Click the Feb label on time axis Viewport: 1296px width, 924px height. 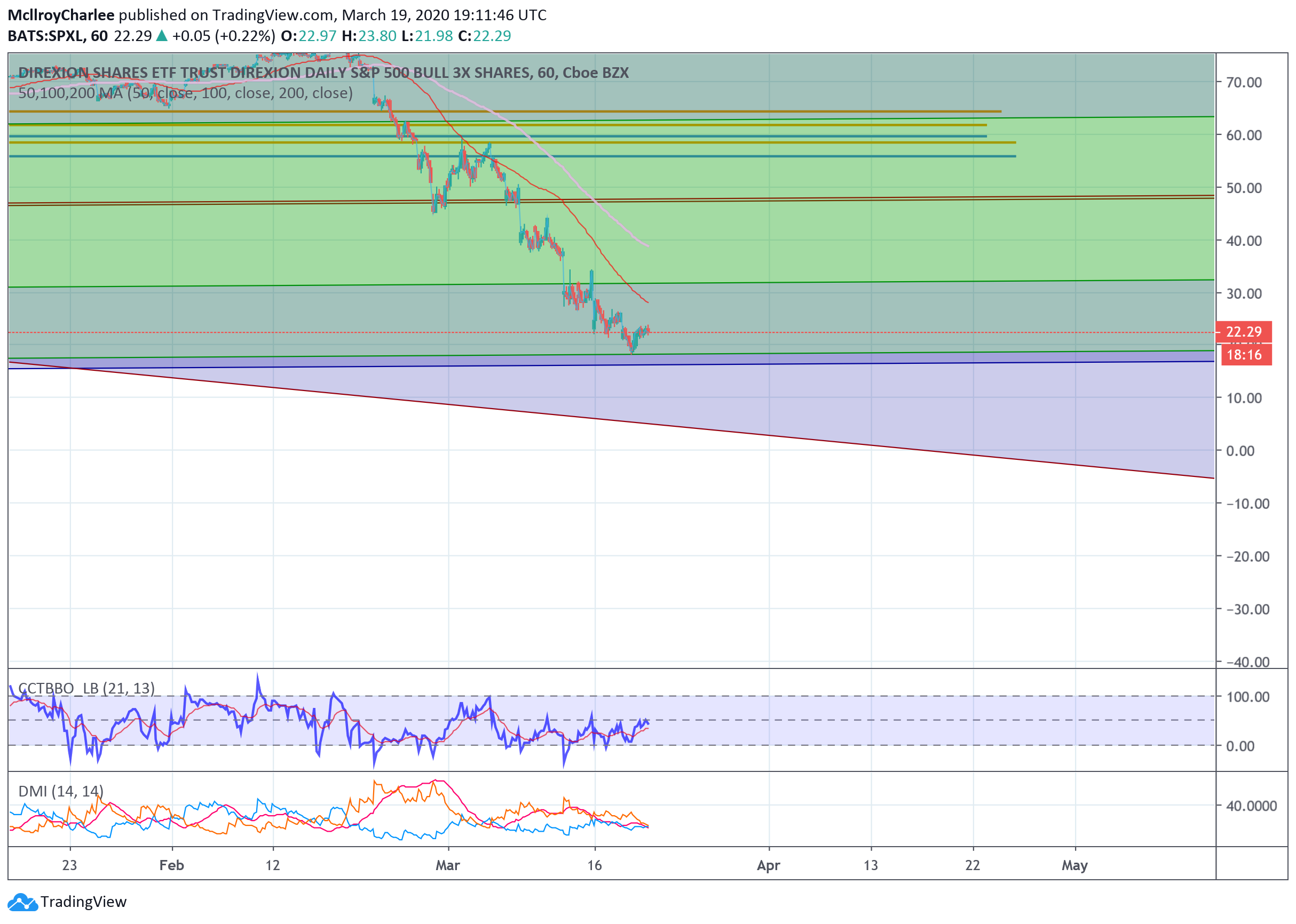(172, 866)
